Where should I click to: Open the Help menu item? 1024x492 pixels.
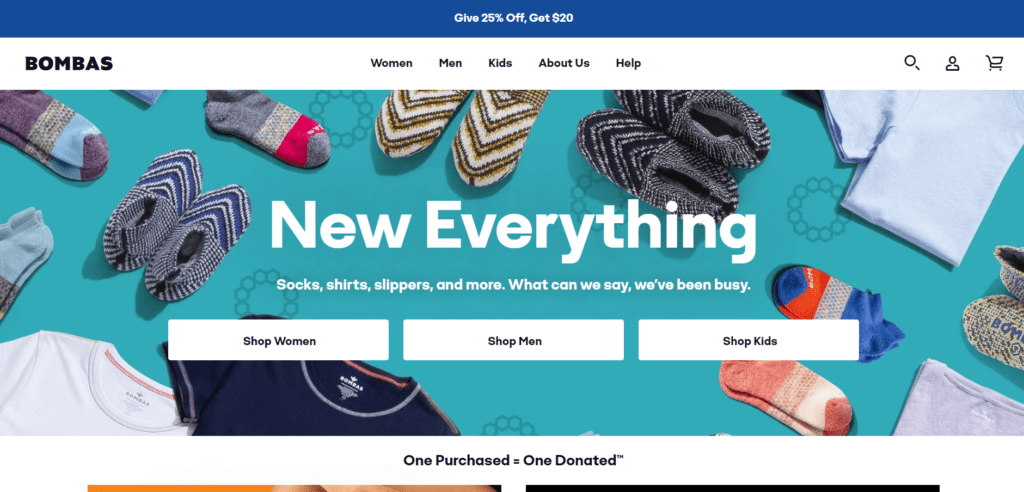coord(628,63)
